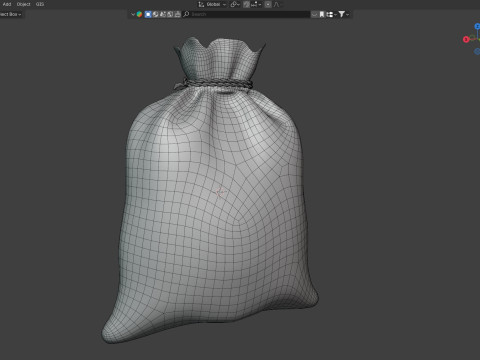Open the snapping options dropdown
Viewport: 480px width, 360px height.
click(x=256, y=4)
